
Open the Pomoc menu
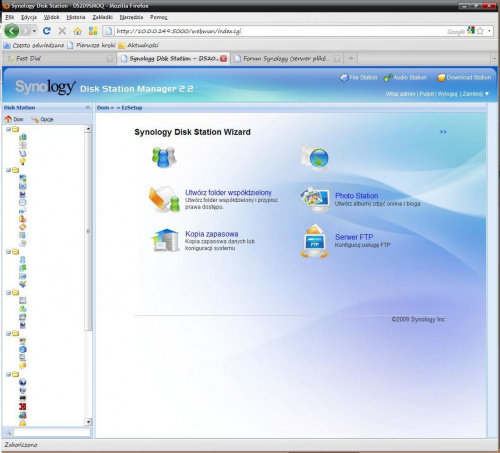tap(159, 17)
